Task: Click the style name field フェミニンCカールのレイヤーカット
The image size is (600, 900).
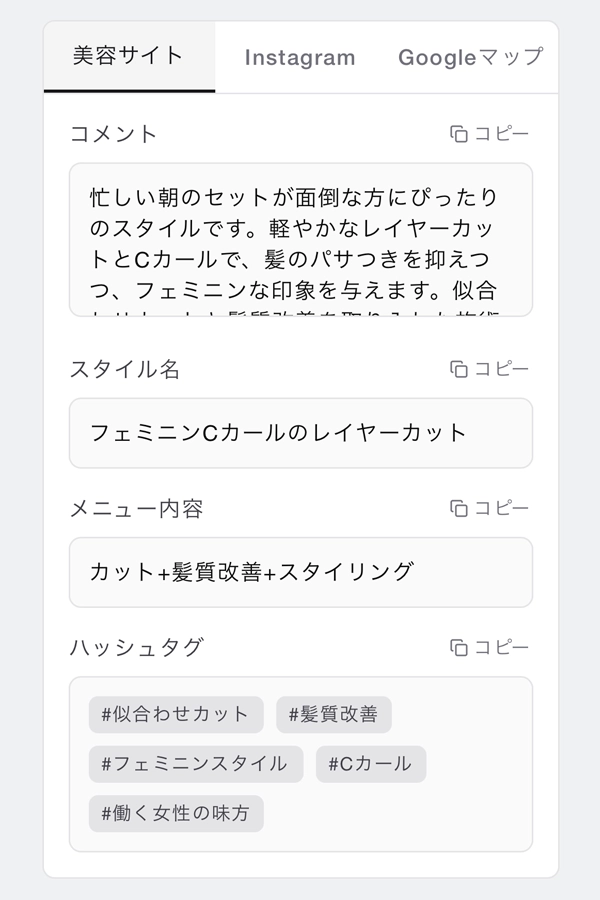Action: (x=300, y=433)
